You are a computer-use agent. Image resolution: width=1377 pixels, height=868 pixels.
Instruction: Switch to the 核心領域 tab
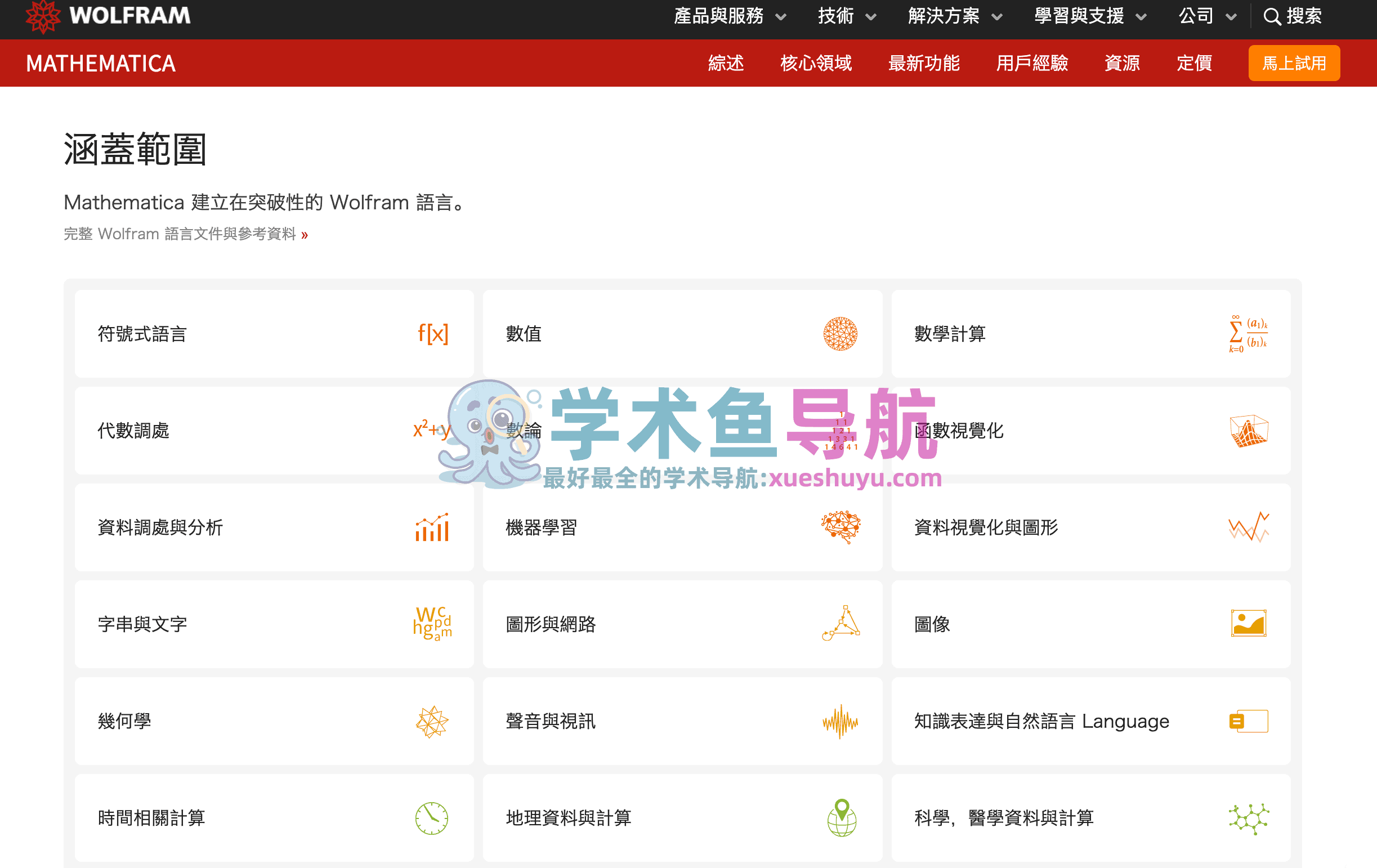click(x=816, y=63)
